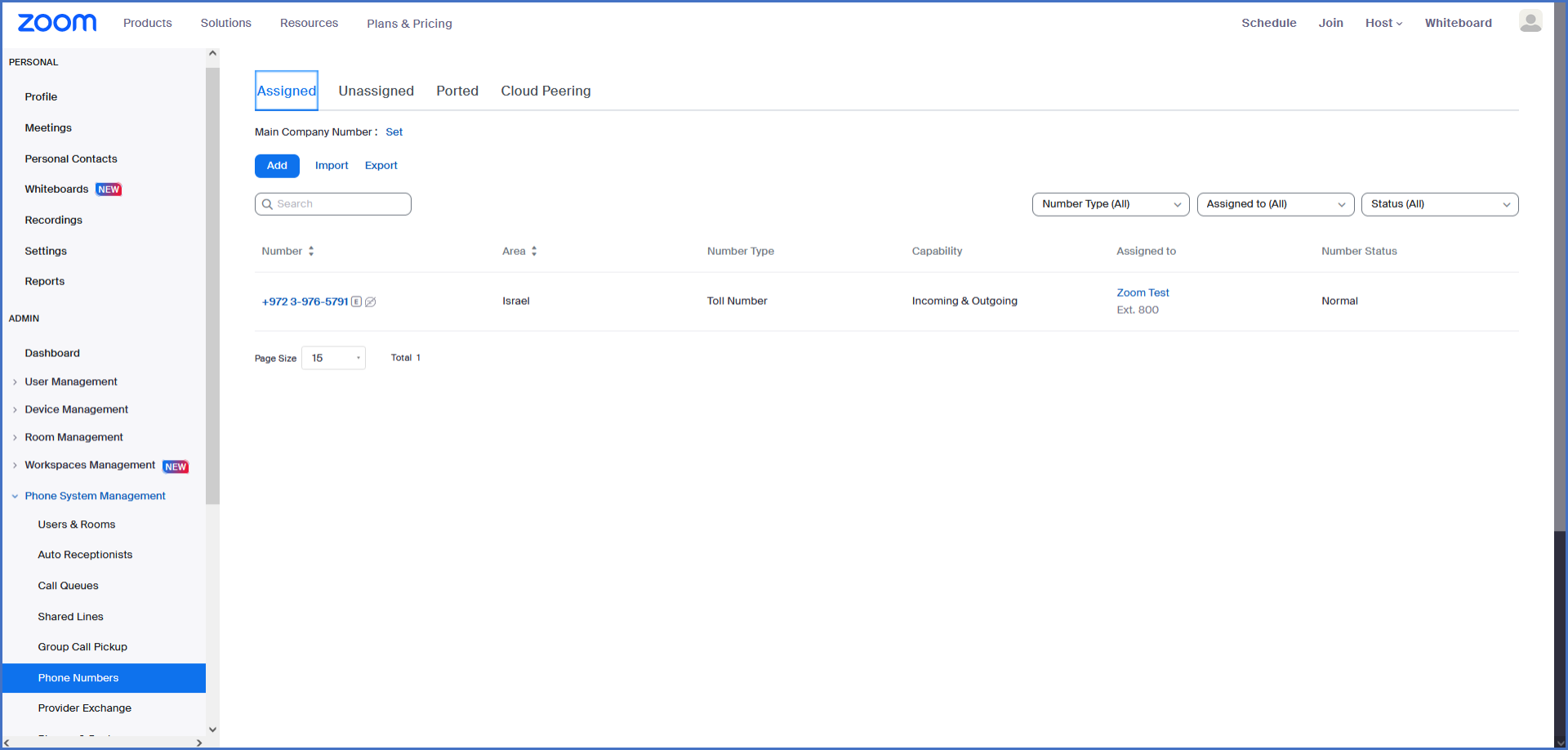
Task: Open the Solutions menu
Action: [226, 23]
